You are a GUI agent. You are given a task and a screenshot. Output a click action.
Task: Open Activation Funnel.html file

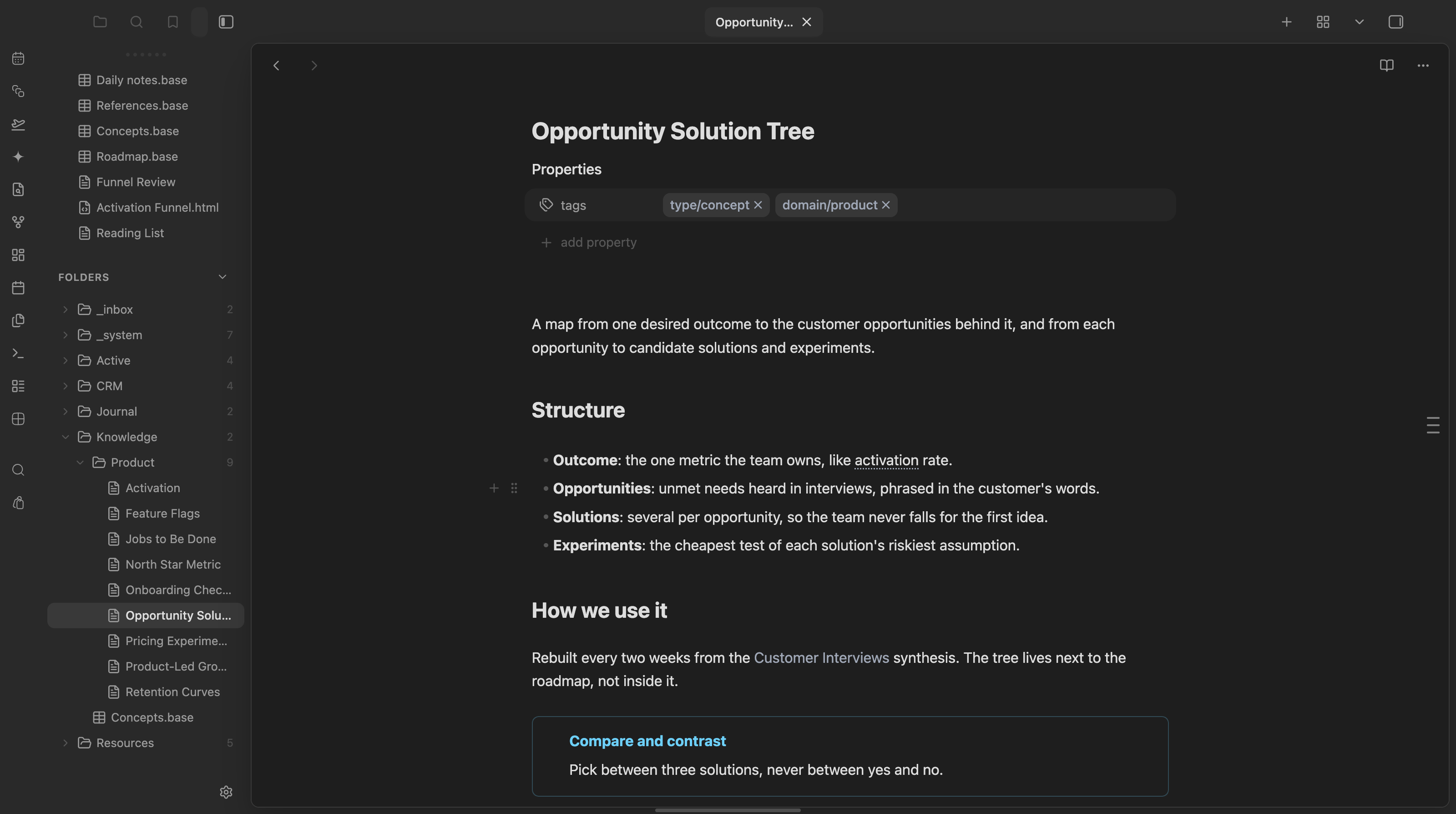point(146,208)
